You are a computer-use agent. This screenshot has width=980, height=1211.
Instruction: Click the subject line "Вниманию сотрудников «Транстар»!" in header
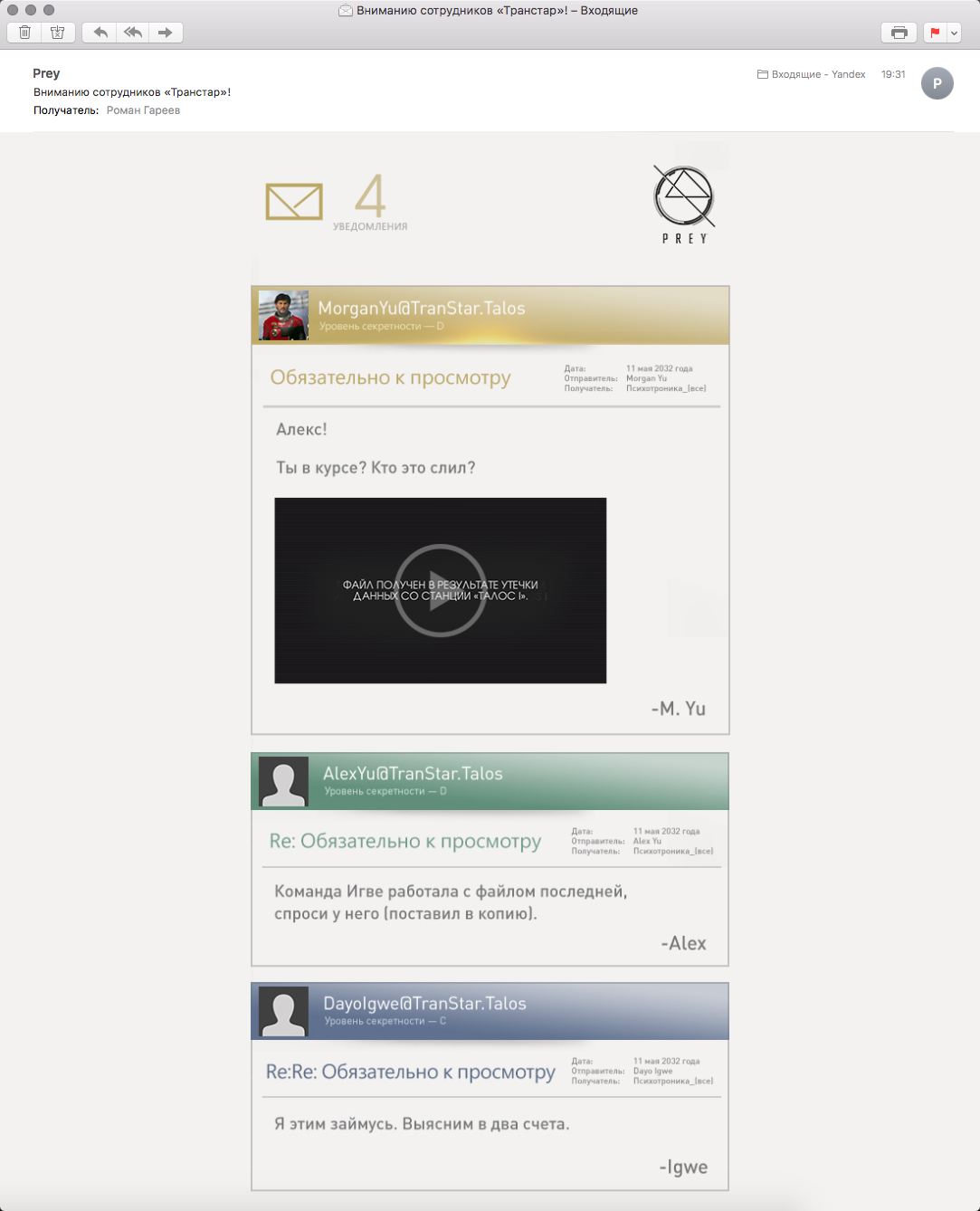click(x=132, y=92)
